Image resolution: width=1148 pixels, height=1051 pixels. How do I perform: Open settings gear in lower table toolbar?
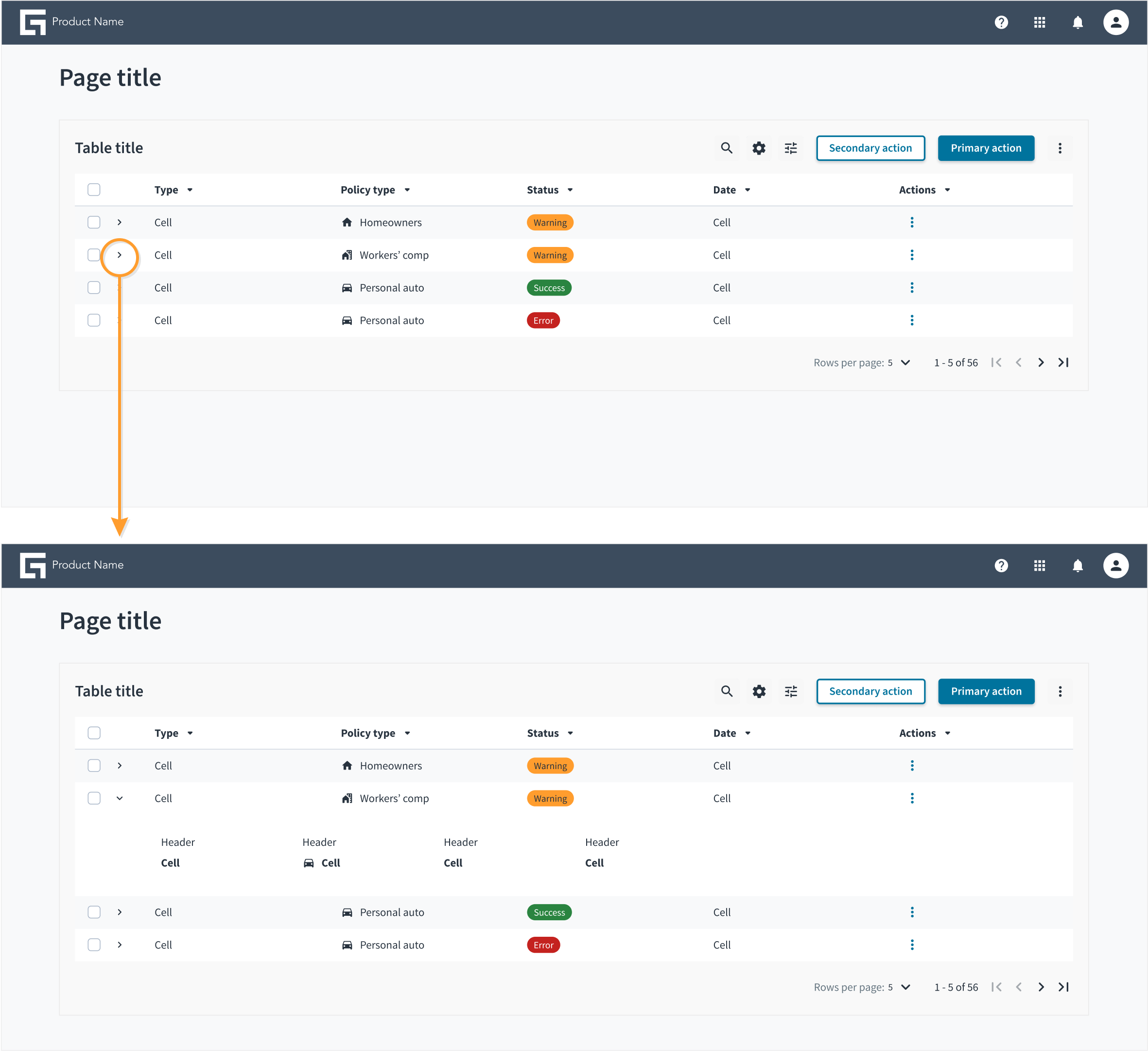click(x=759, y=692)
